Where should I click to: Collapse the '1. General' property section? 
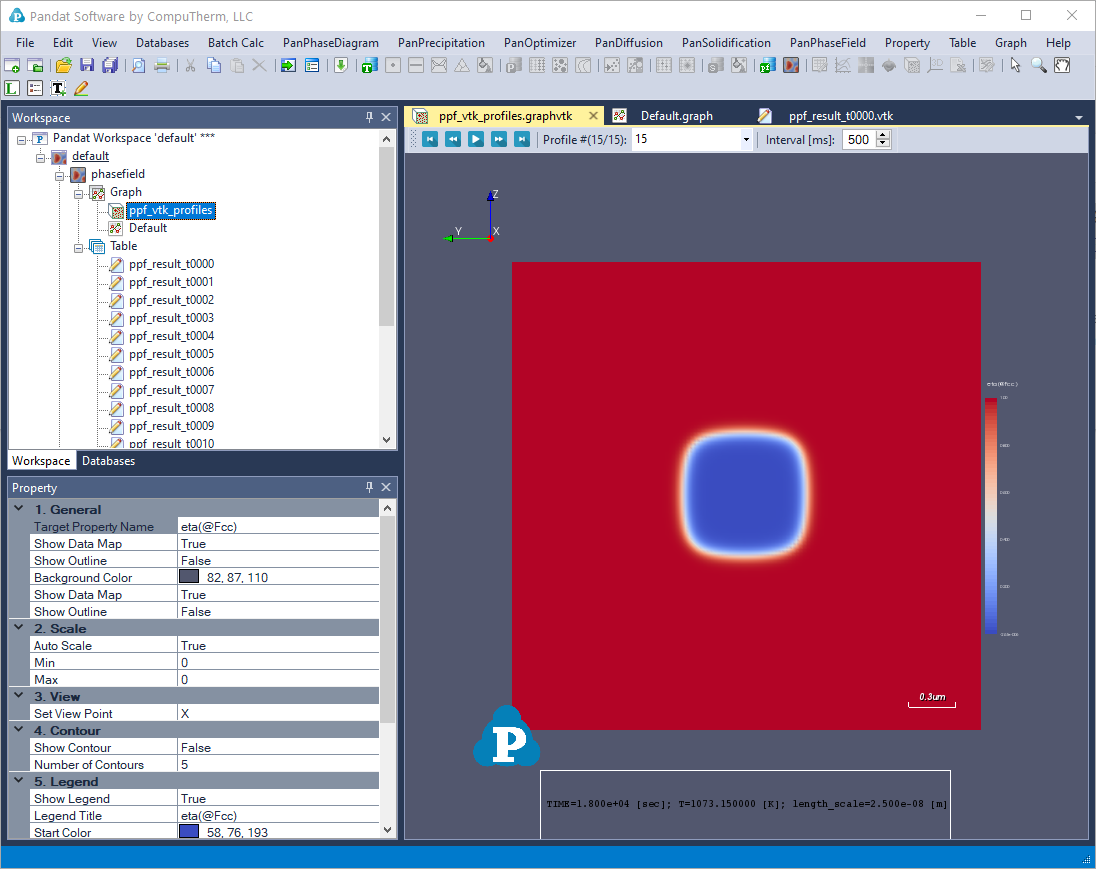pyautogui.click(x=18, y=509)
